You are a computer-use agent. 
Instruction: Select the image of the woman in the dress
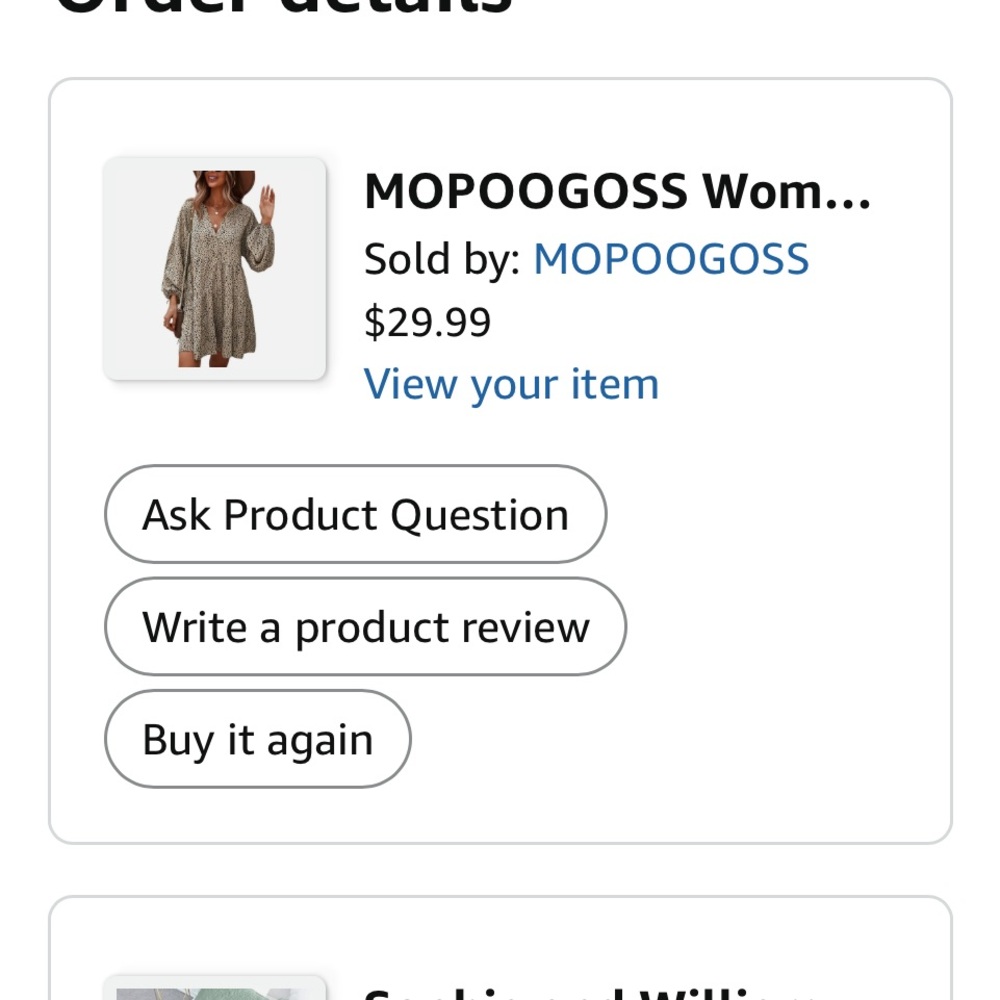point(215,268)
